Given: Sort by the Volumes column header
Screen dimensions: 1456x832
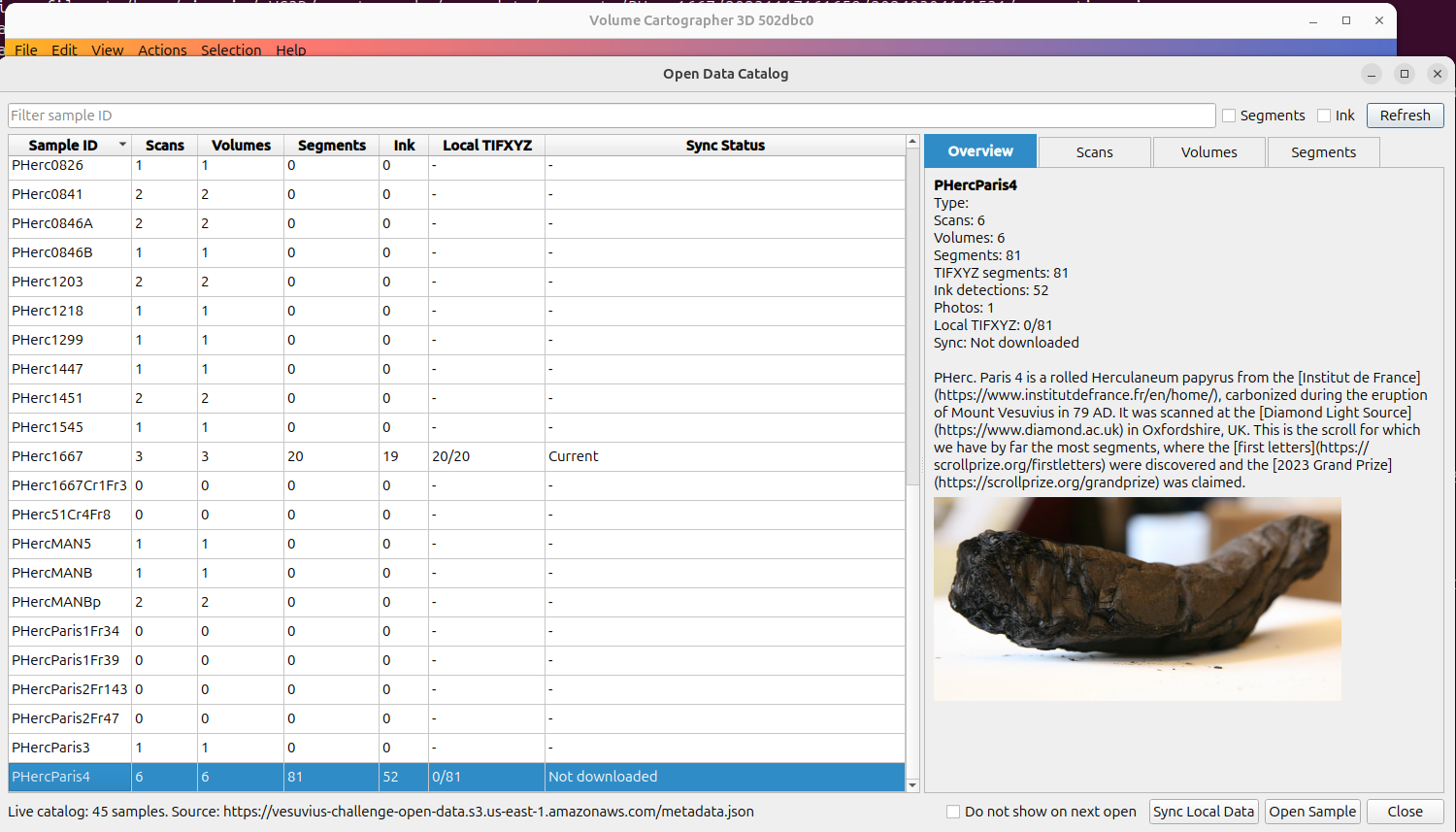Looking at the screenshot, I should click(x=241, y=146).
